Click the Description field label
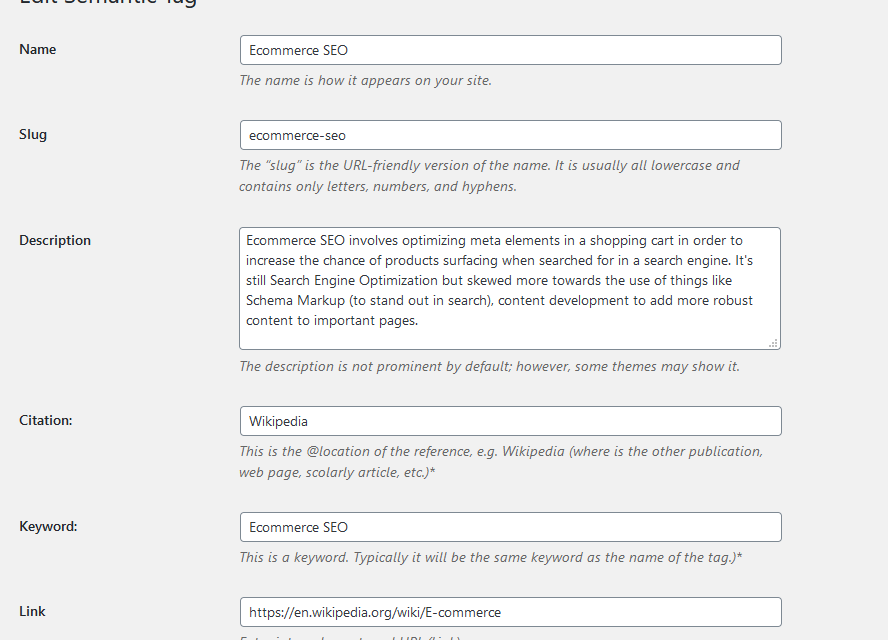This screenshot has width=888, height=640. [x=55, y=240]
